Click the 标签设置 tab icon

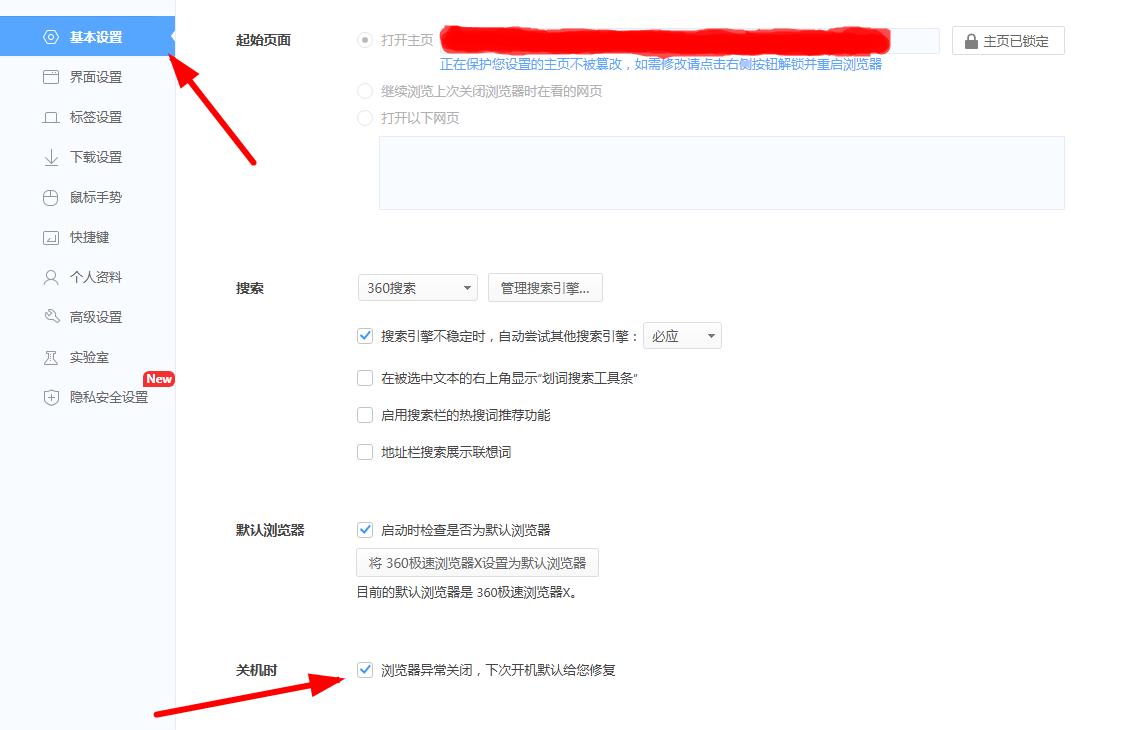coord(51,117)
